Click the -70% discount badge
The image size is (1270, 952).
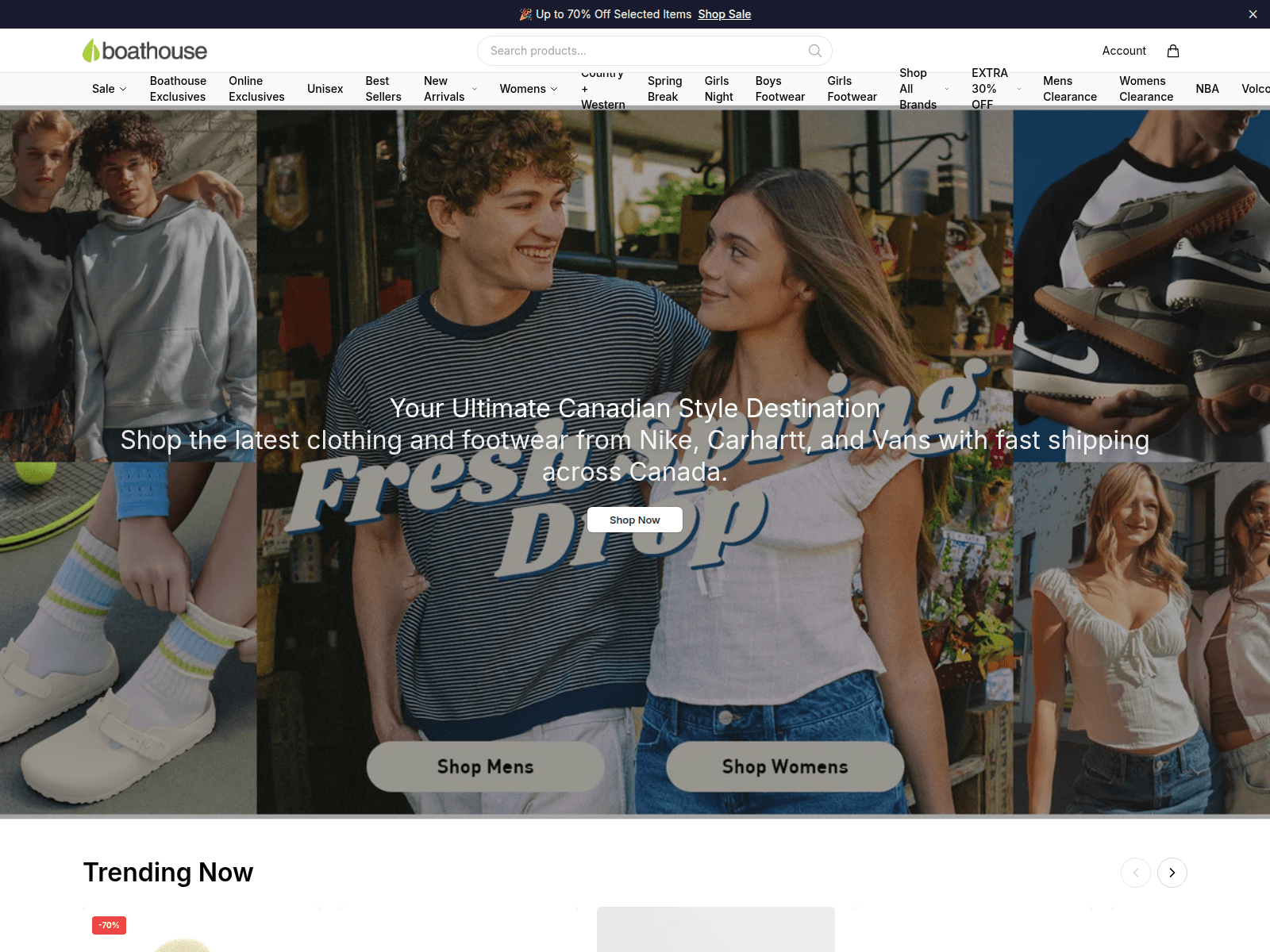point(109,925)
